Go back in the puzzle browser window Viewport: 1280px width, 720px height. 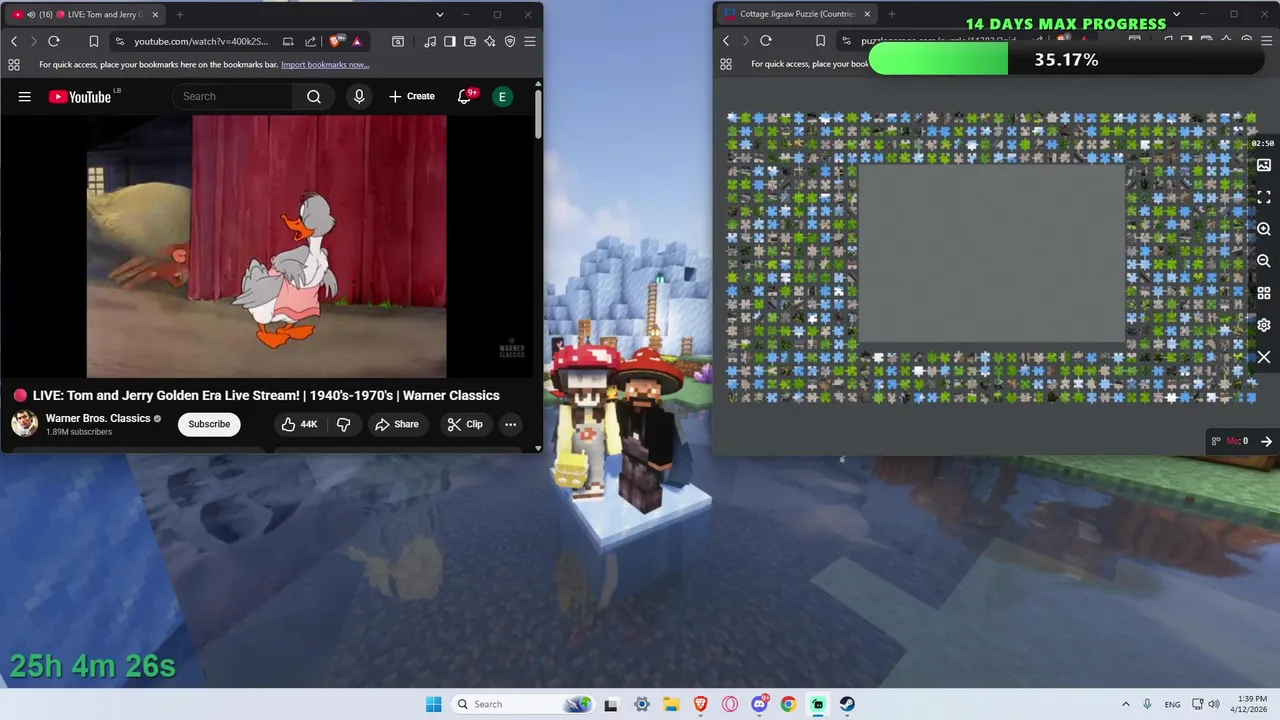pos(726,41)
